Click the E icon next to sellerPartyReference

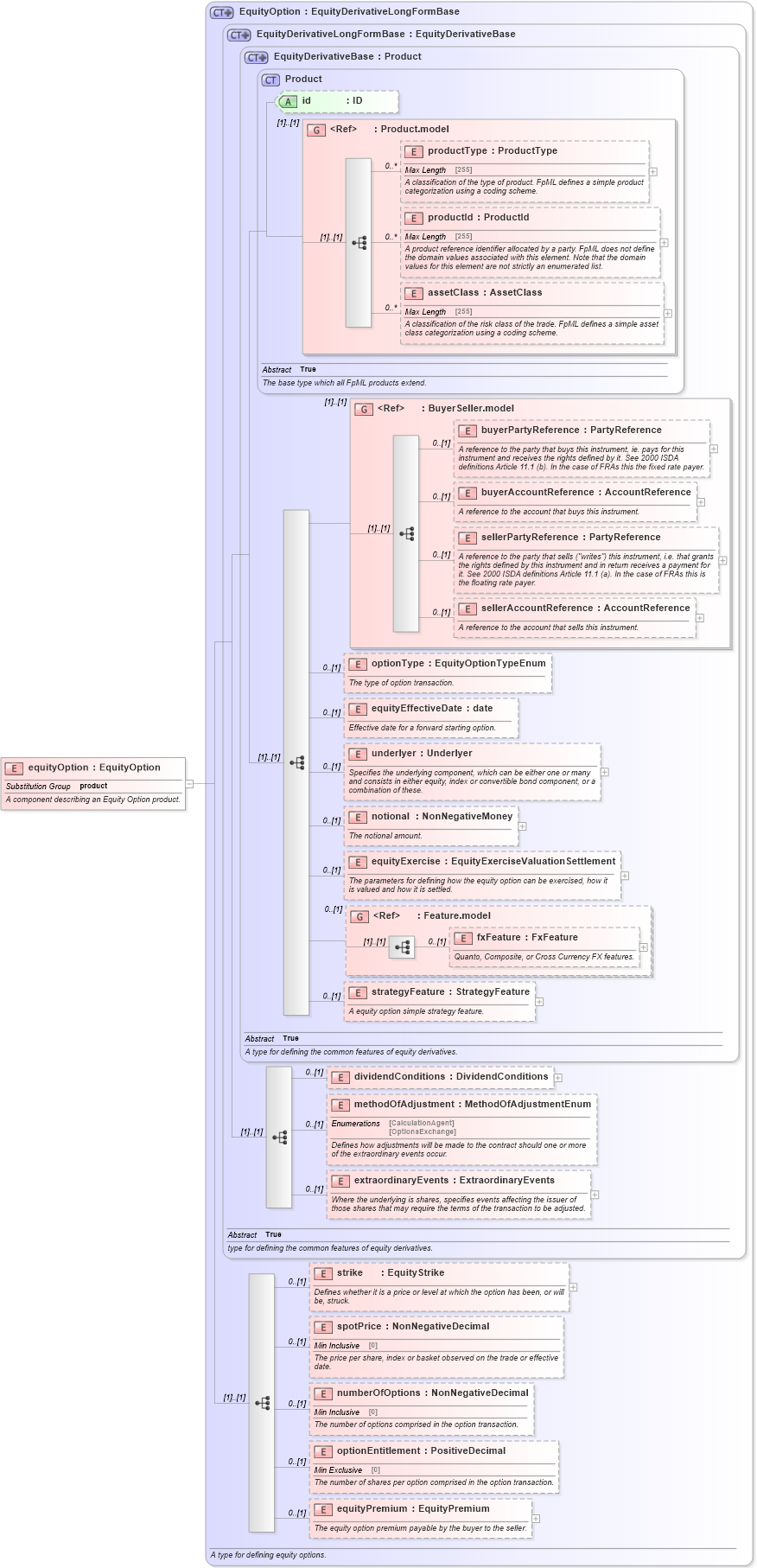tap(468, 539)
